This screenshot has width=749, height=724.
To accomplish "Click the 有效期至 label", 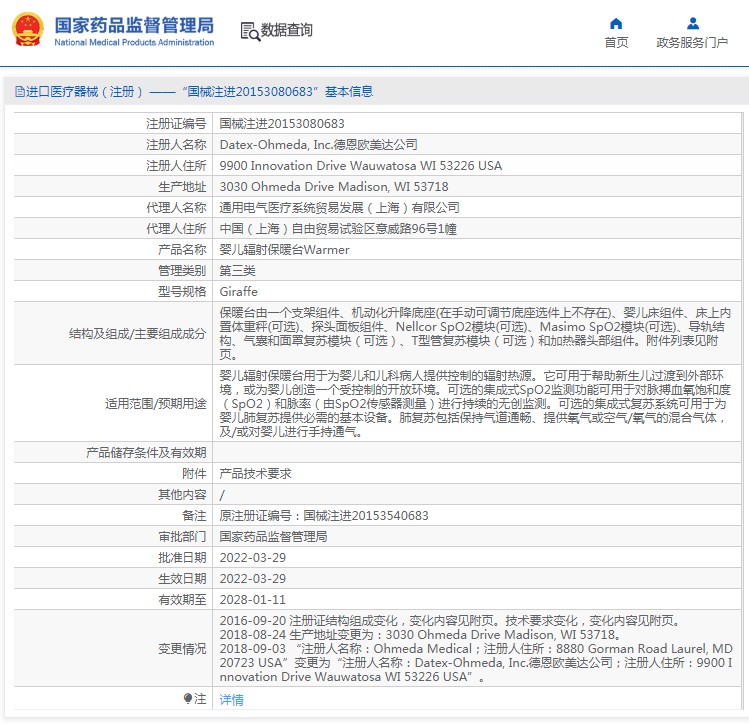I will click(x=182, y=600).
